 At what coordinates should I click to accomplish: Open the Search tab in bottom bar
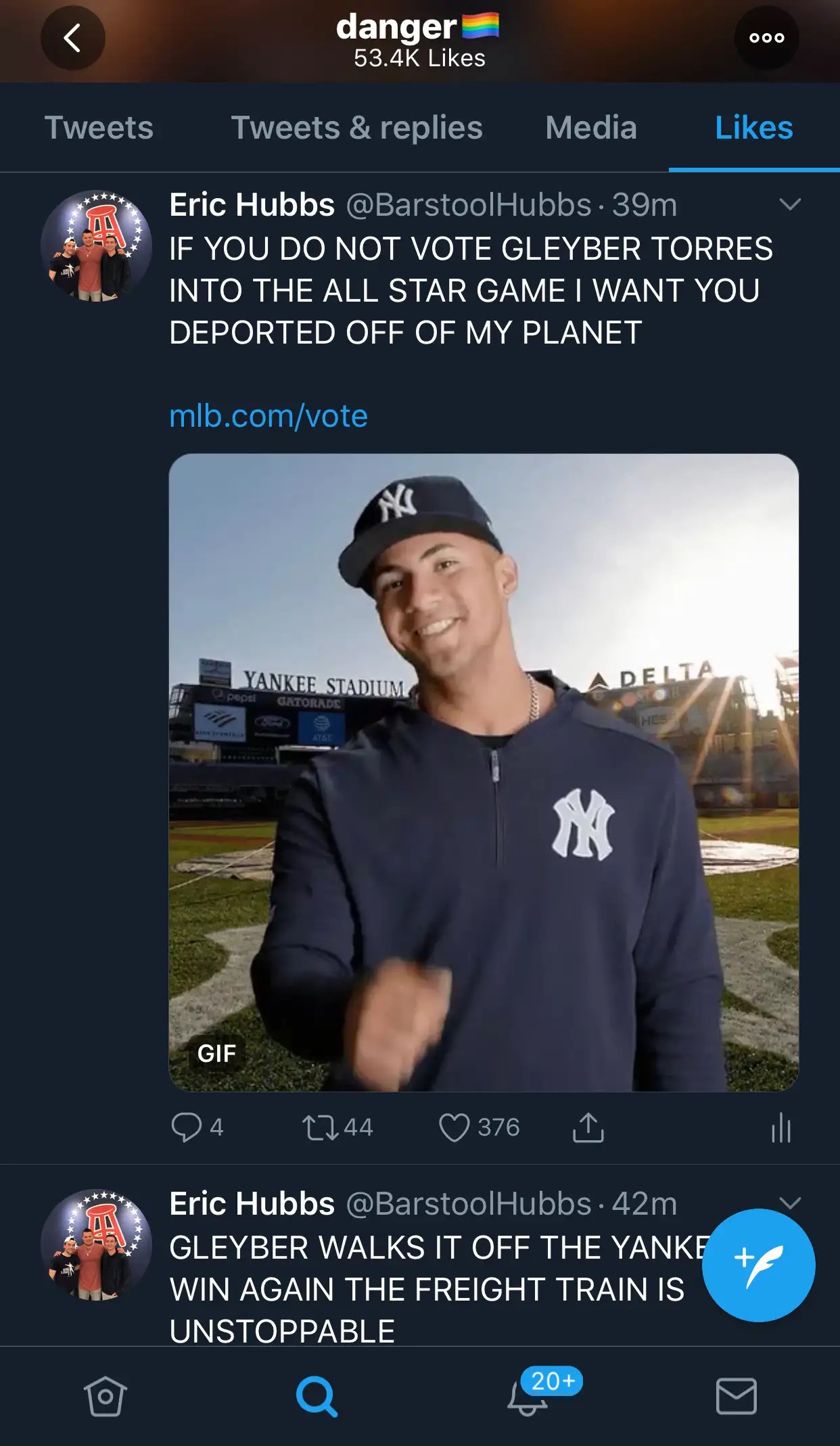click(316, 1396)
